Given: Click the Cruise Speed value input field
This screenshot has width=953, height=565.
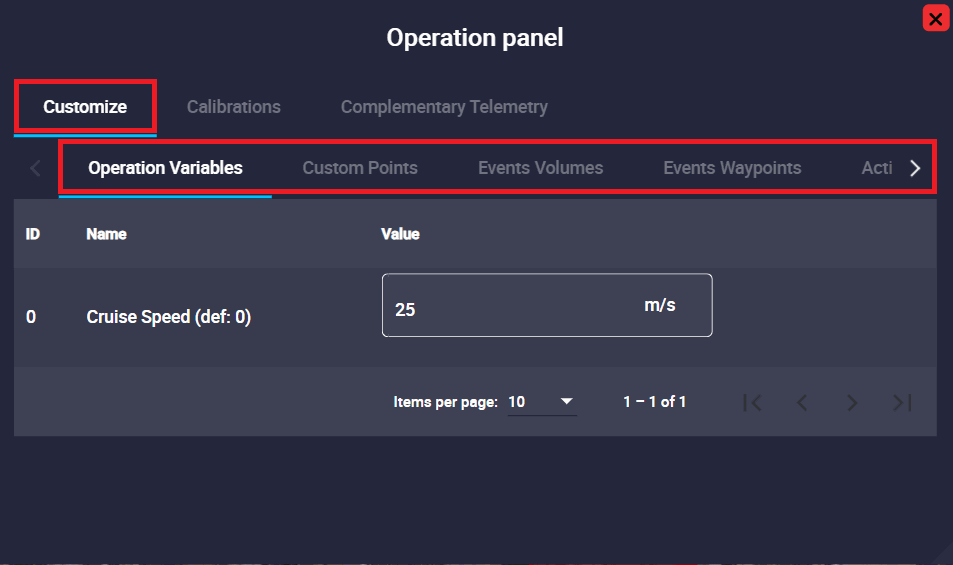Looking at the screenshot, I should 510,306.
